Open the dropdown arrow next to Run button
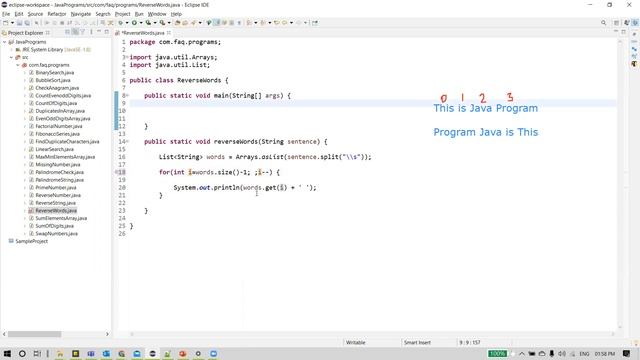 (140, 23)
